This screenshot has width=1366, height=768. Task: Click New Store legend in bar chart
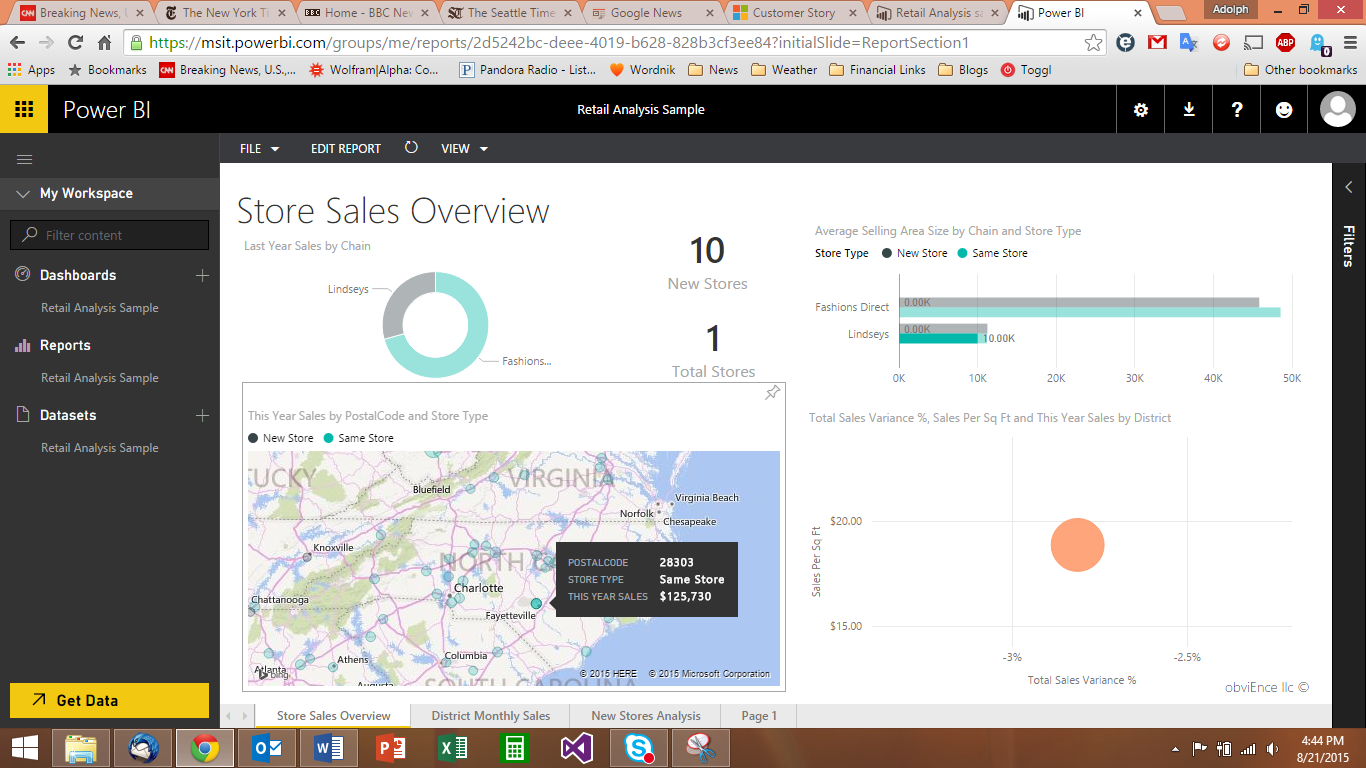click(x=915, y=253)
